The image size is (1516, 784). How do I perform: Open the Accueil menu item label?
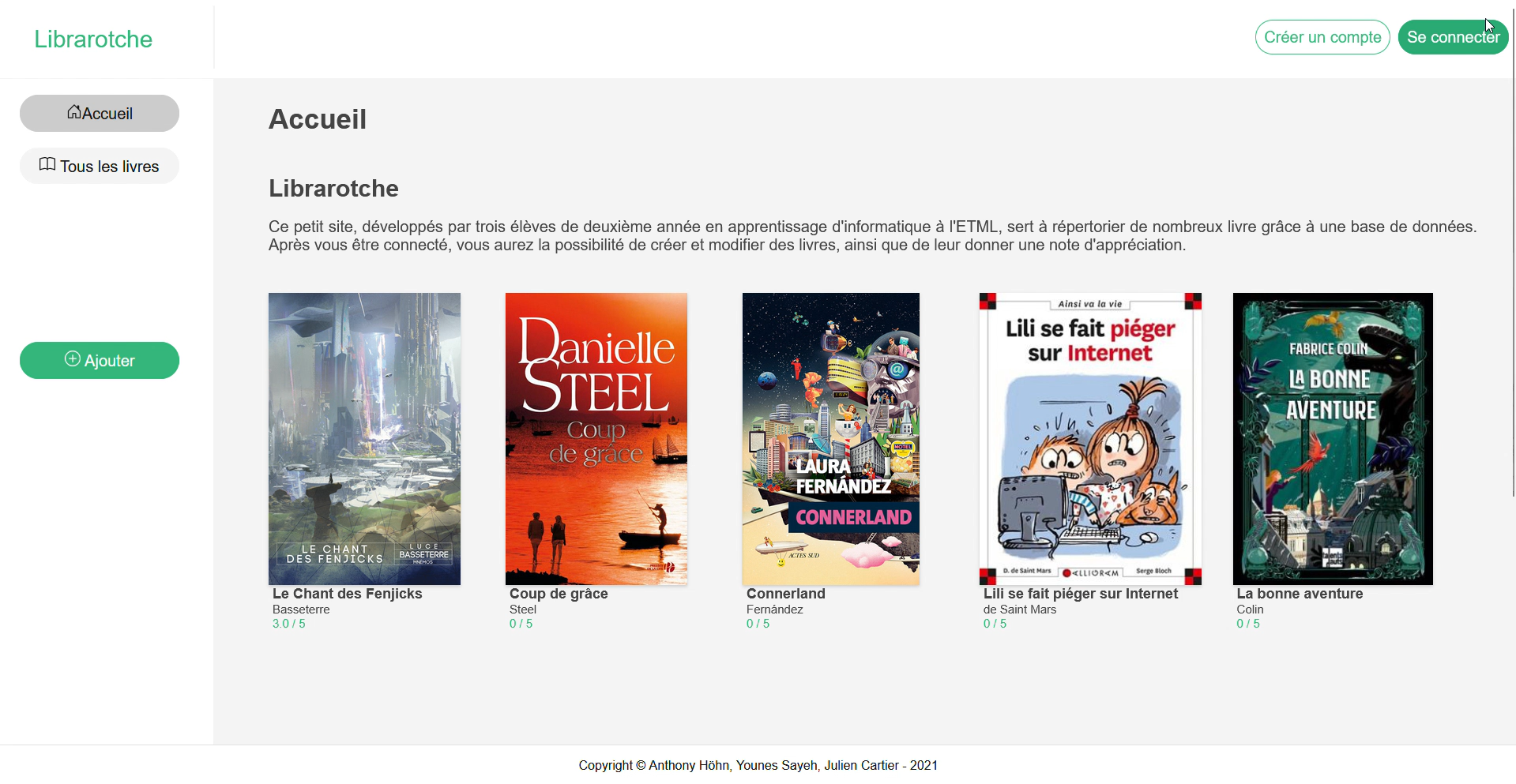[107, 114]
